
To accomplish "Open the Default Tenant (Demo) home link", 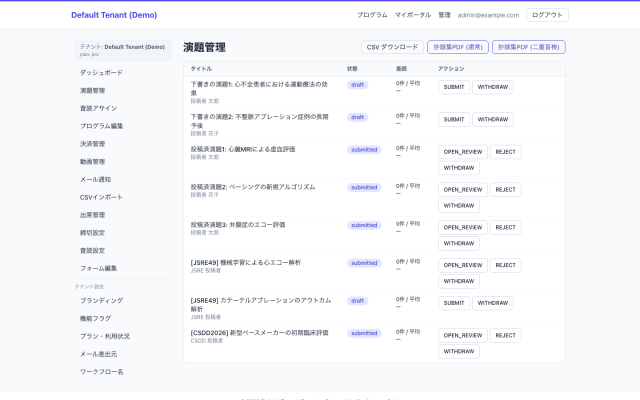I will (x=114, y=15).
